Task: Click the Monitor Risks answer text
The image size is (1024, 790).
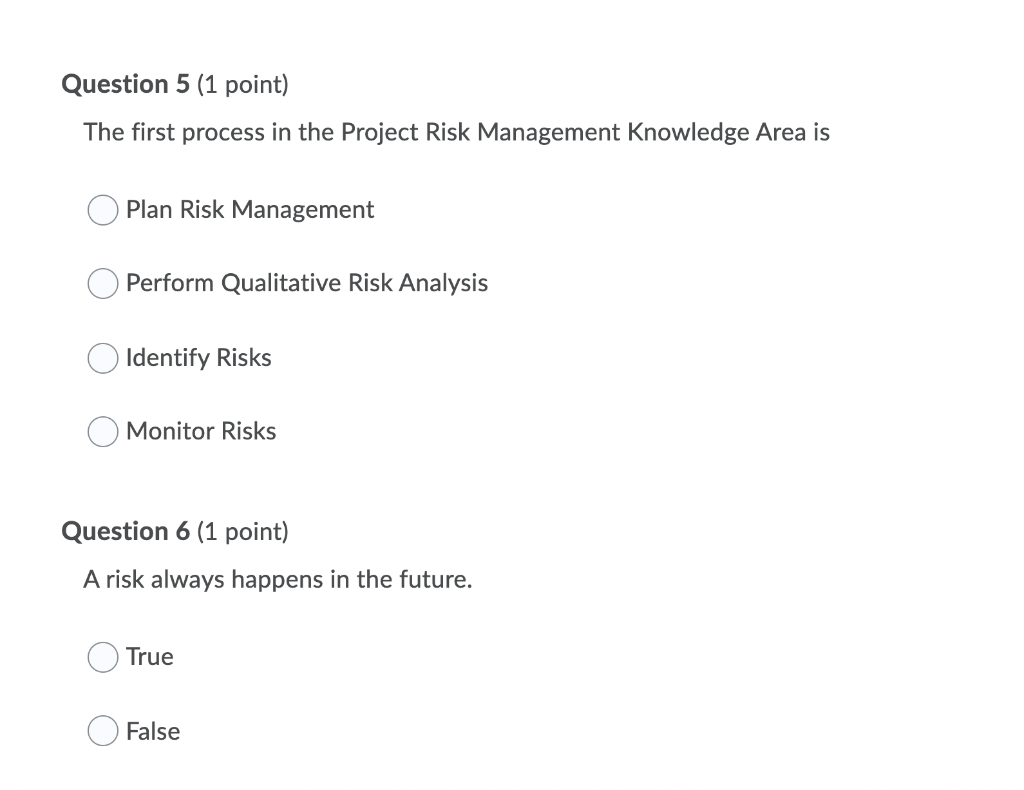Action: pyautogui.click(x=201, y=431)
